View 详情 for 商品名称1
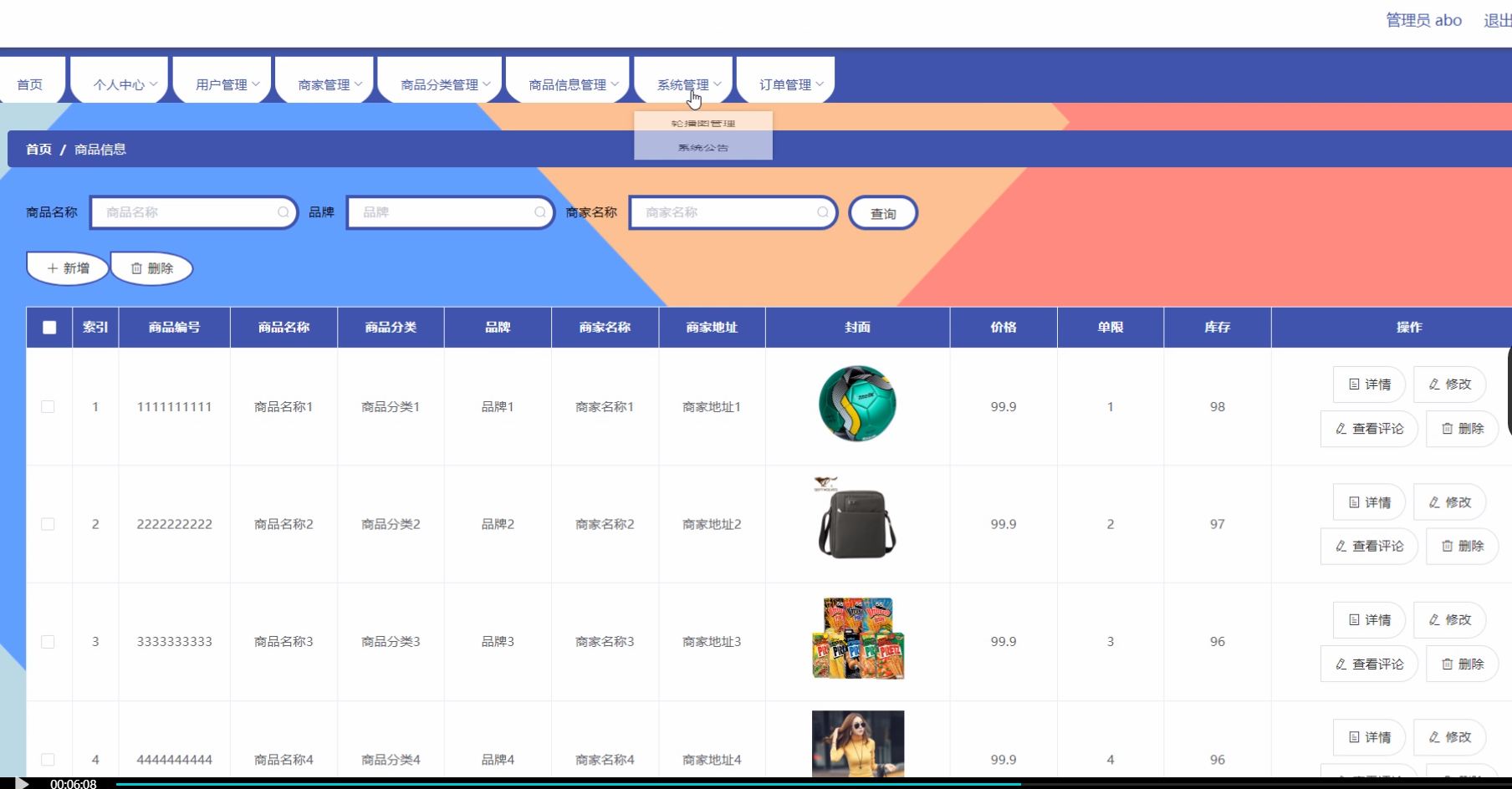 (x=1369, y=384)
